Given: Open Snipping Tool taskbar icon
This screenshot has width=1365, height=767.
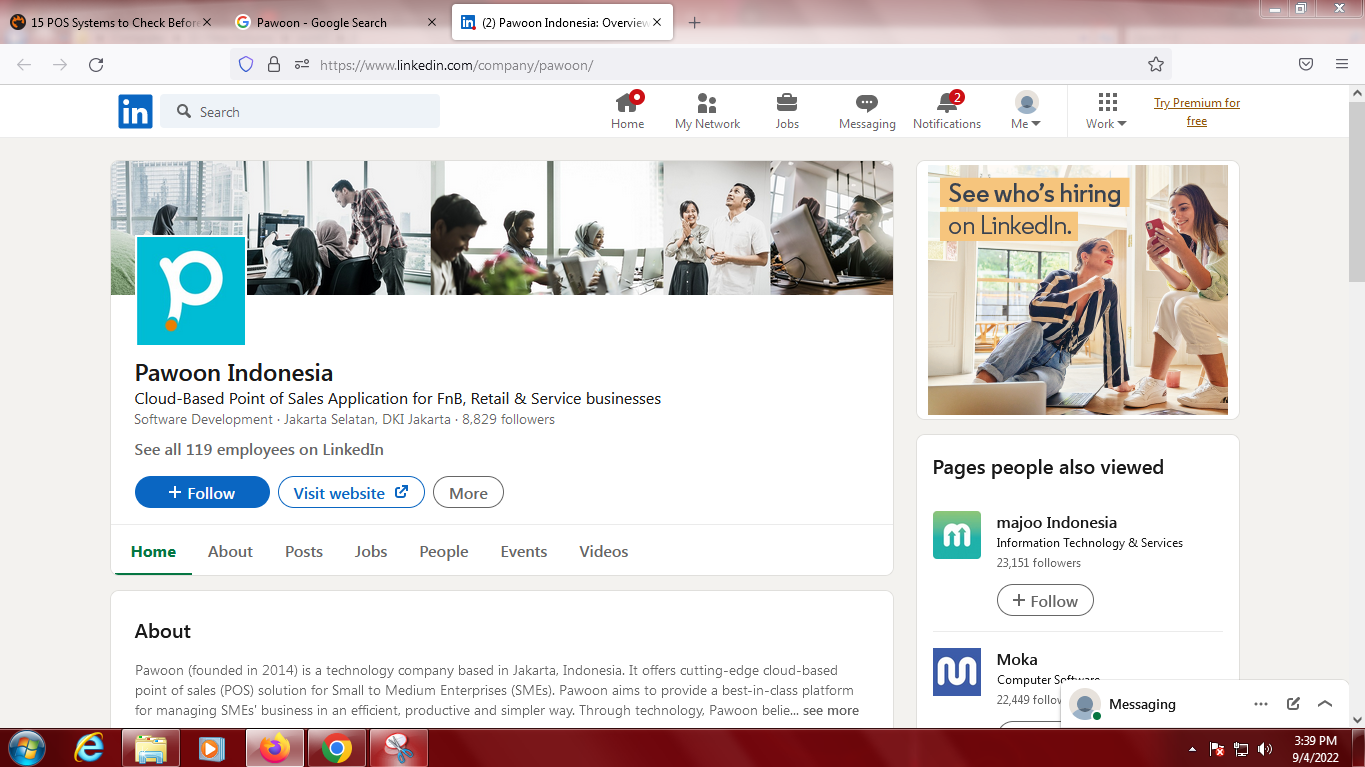Looking at the screenshot, I should [399, 748].
